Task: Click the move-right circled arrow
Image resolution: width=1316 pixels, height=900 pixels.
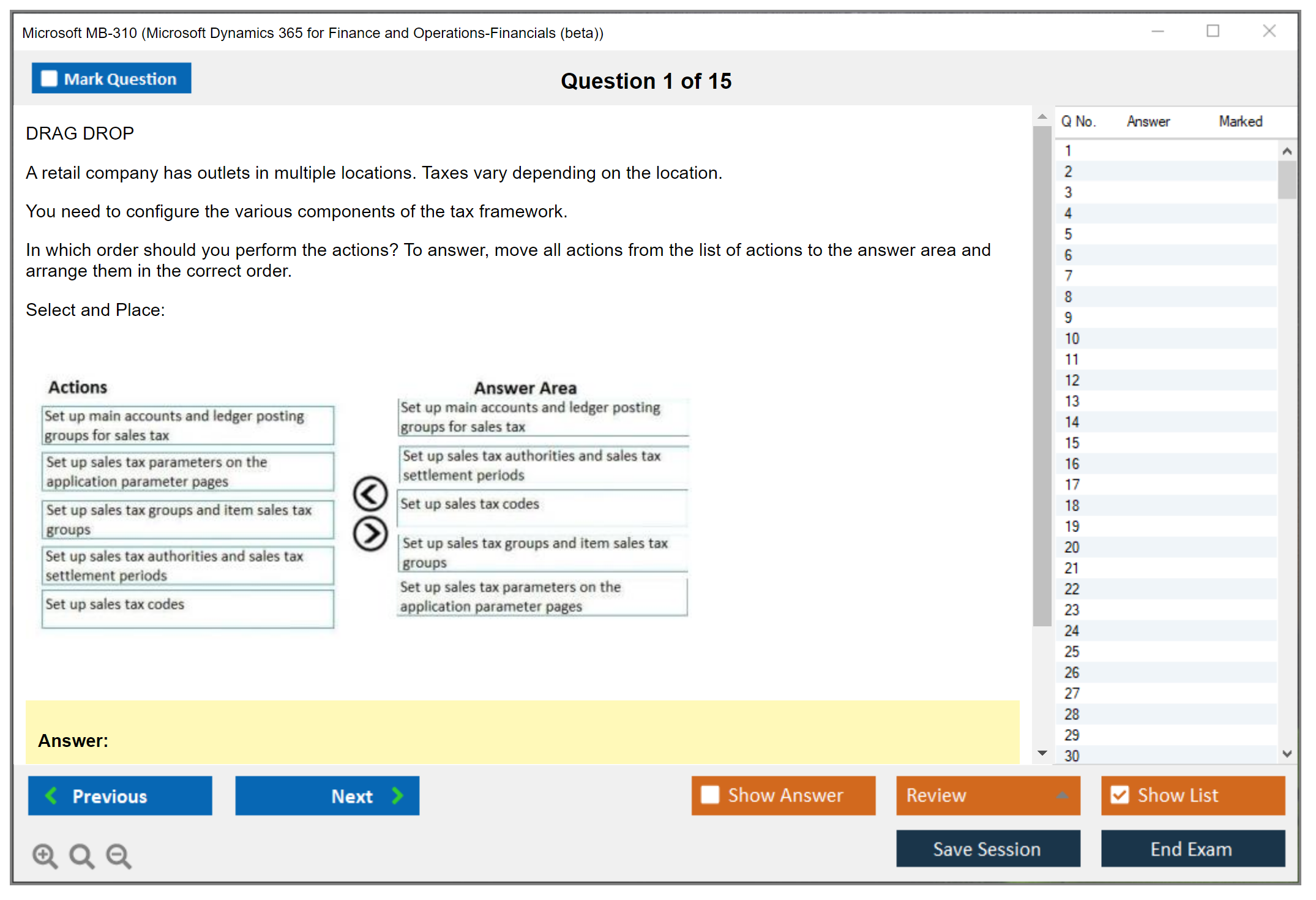Action: coord(370,534)
